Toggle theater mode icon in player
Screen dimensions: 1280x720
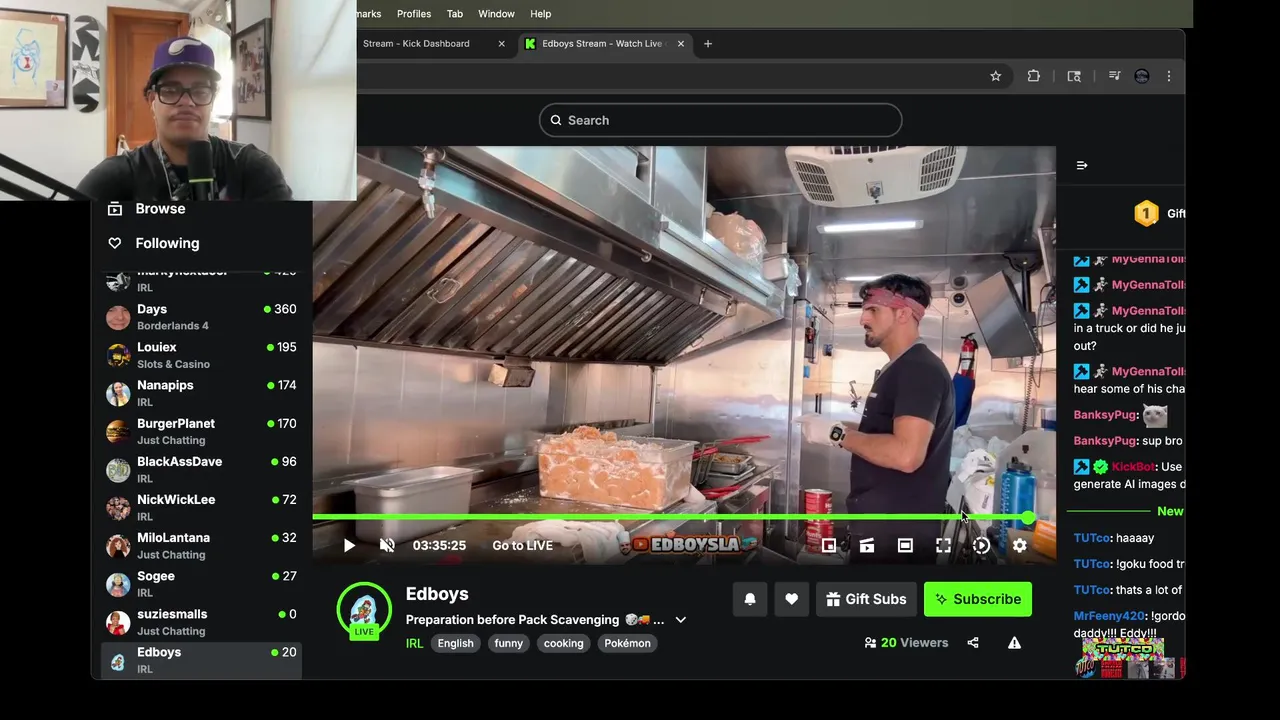pos(905,545)
